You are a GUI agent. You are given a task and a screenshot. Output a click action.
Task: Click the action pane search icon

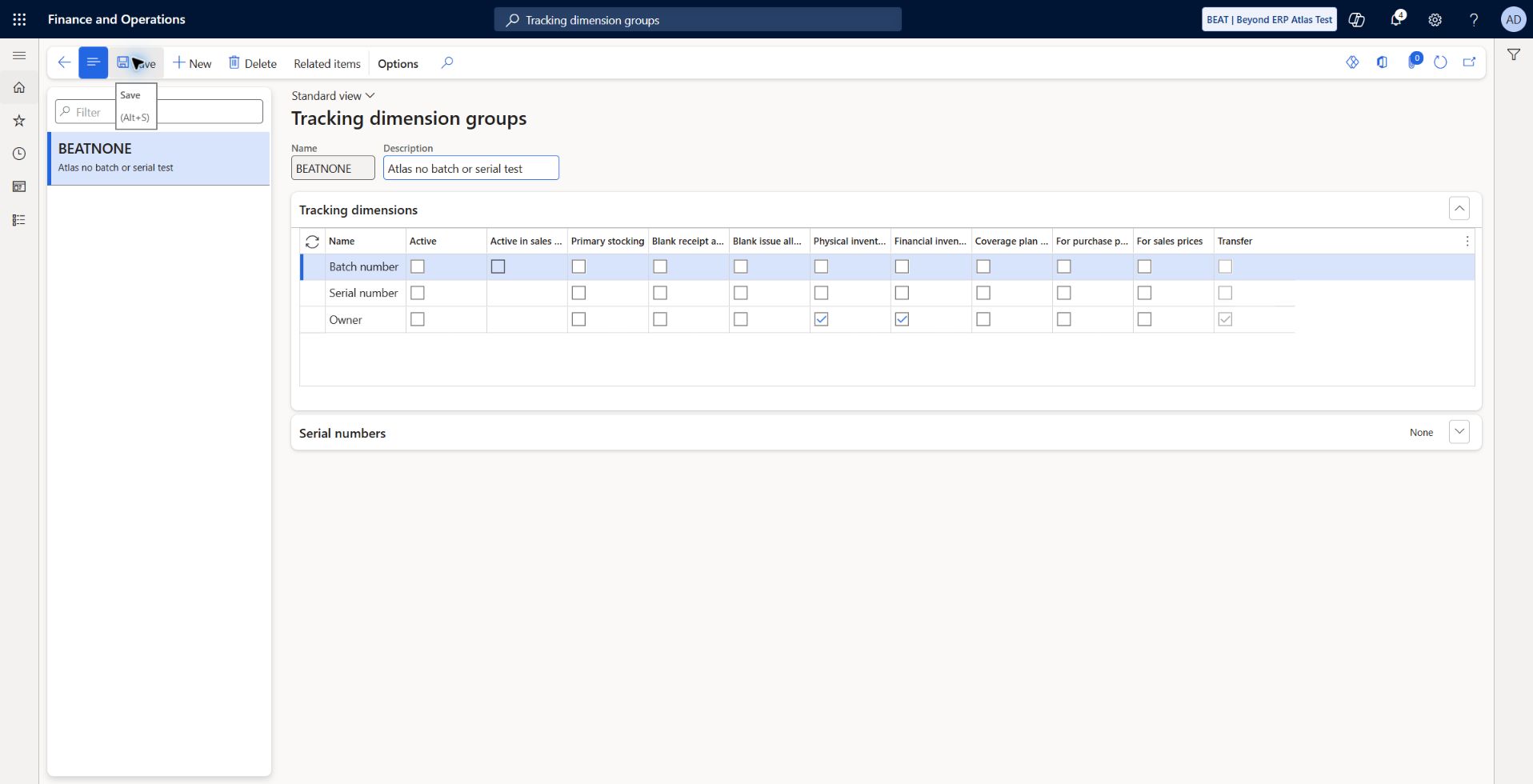(447, 62)
